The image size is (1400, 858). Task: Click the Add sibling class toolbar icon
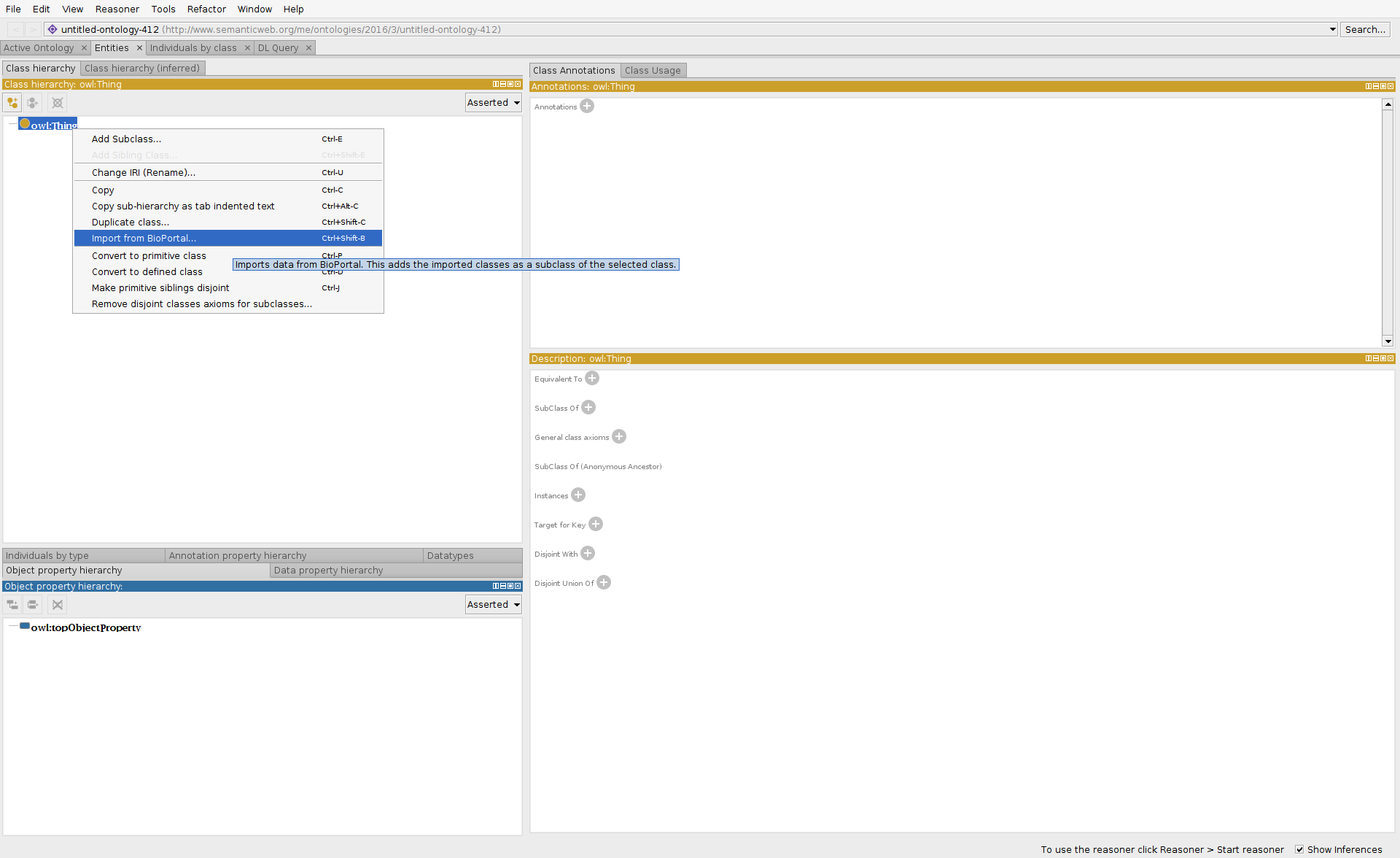[x=33, y=103]
